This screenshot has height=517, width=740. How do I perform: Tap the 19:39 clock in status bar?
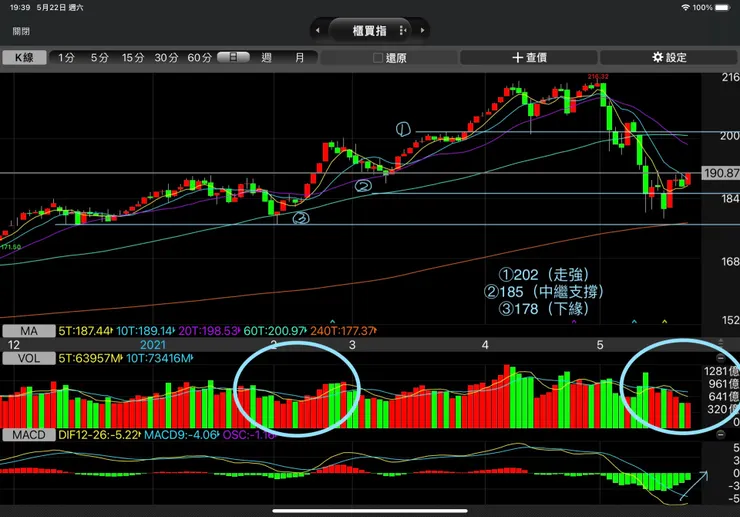pyautogui.click(x=19, y=8)
